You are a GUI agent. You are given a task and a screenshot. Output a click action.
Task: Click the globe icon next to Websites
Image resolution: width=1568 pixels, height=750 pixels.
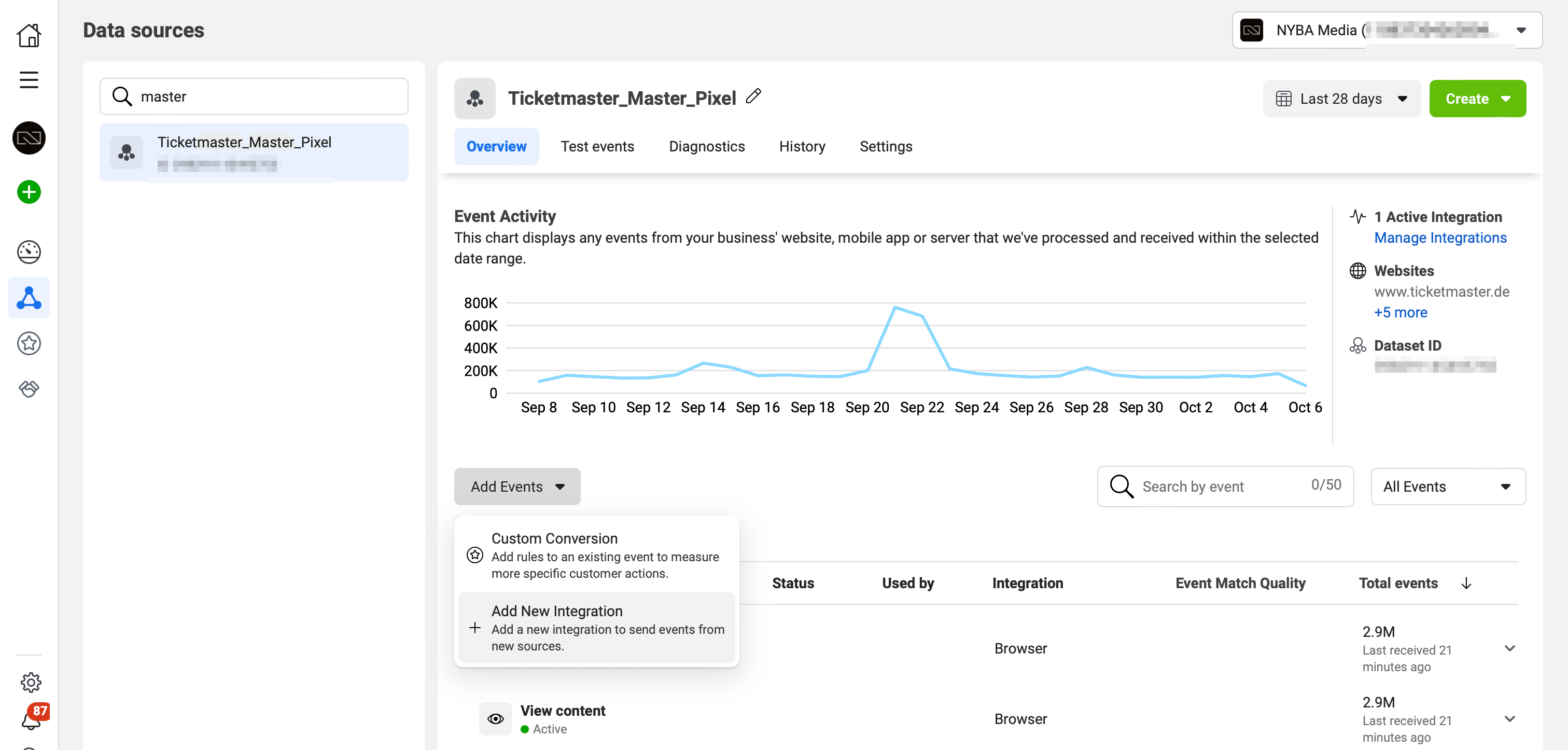click(1357, 270)
